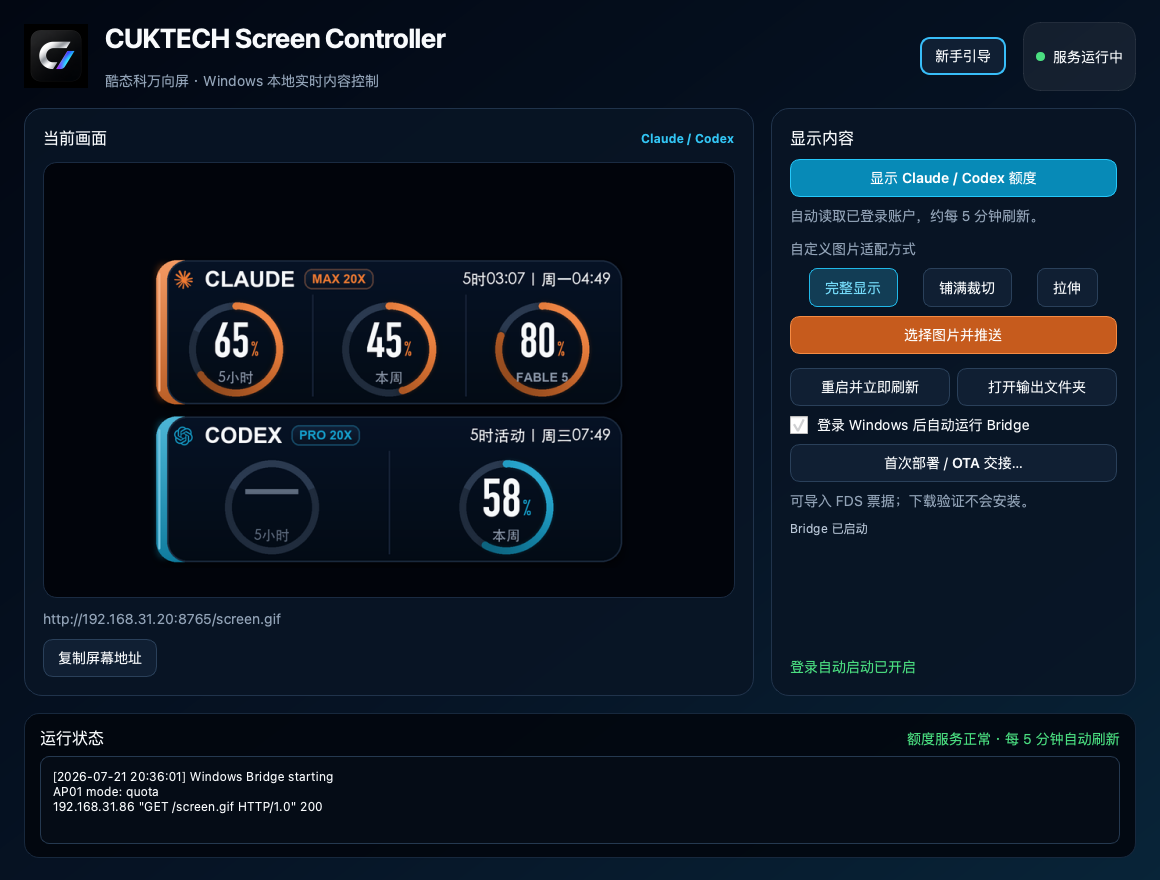Click the 自定义图片适配方式 label
The image size is (1160, 880).
pos(852,249)
